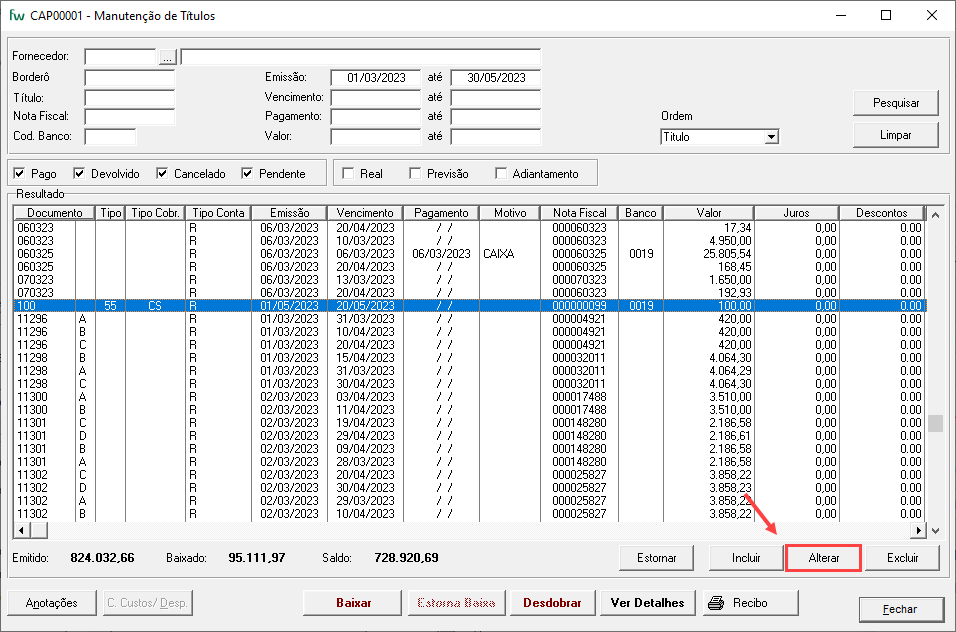Viewport: 956px width, 632px height.
Task: Click the fw application icon in title bar
Action: click(x=16, y=15)
